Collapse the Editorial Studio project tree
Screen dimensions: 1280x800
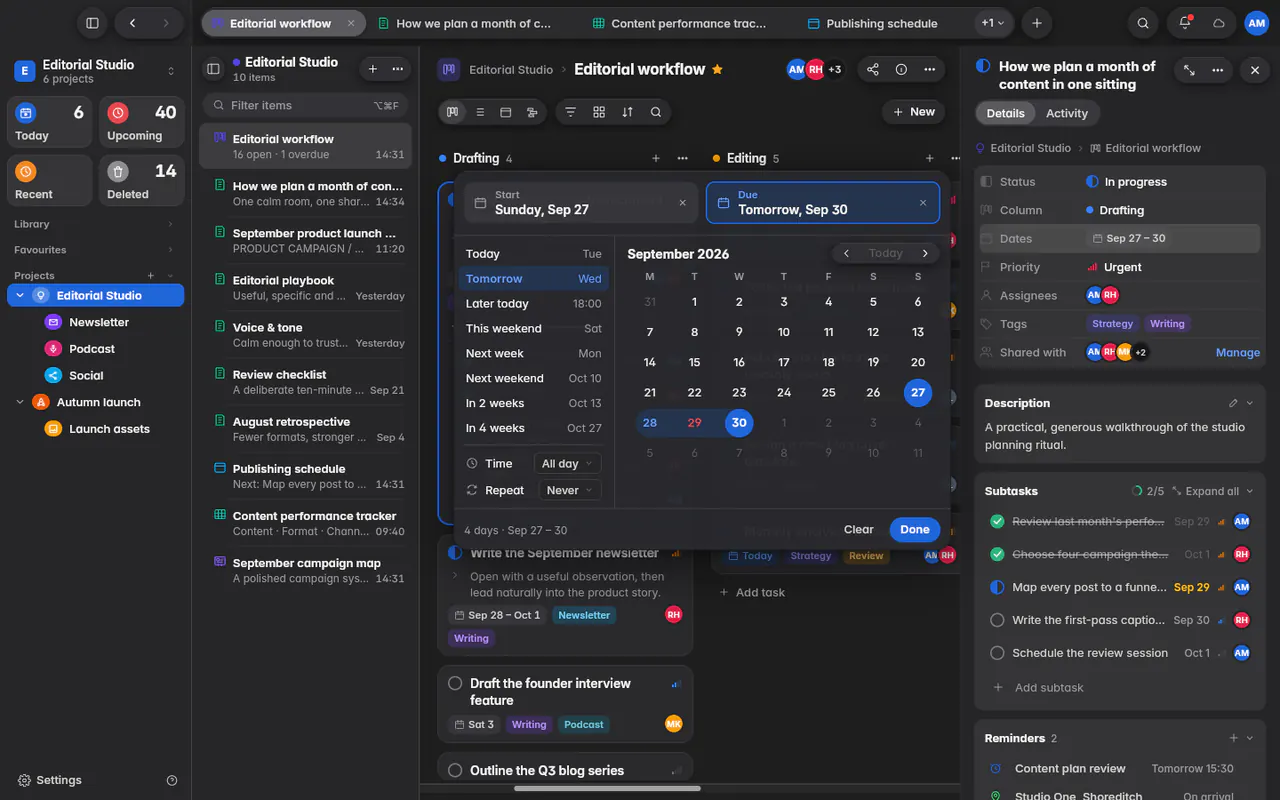[20, 296]
